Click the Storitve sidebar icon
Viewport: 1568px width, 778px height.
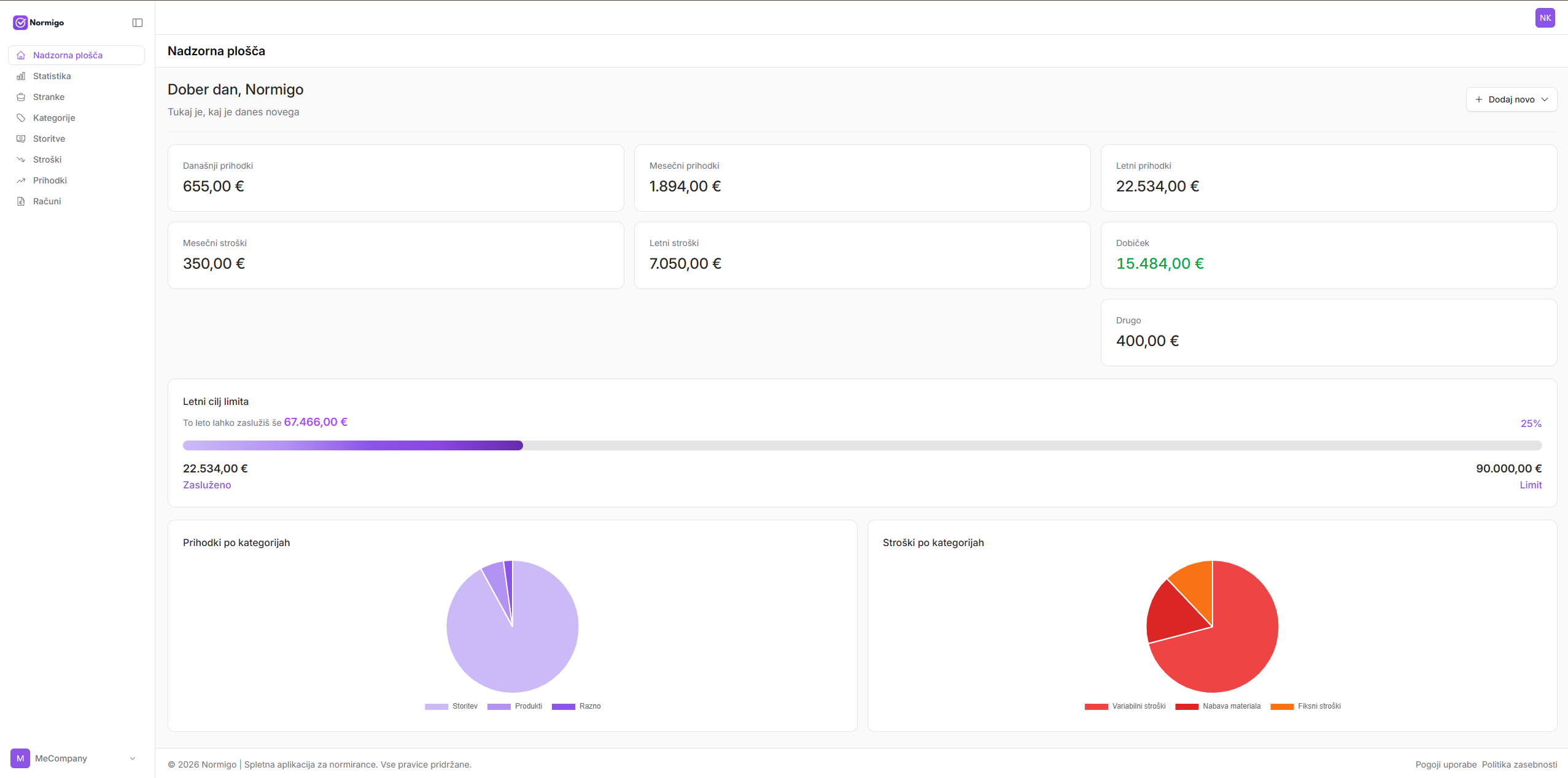(21, 139)
